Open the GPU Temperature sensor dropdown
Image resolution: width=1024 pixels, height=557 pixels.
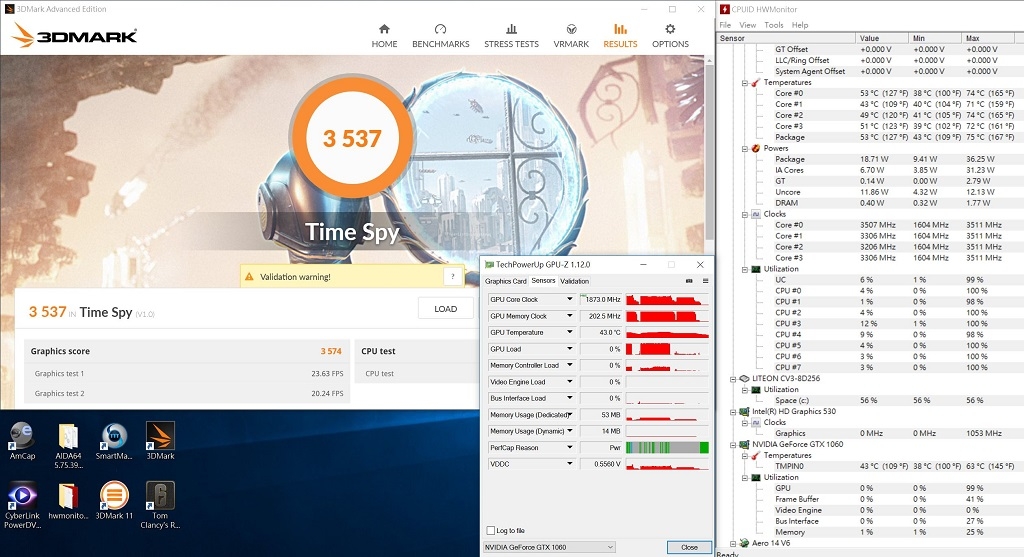pyautogui.click(x=569, y=332)
